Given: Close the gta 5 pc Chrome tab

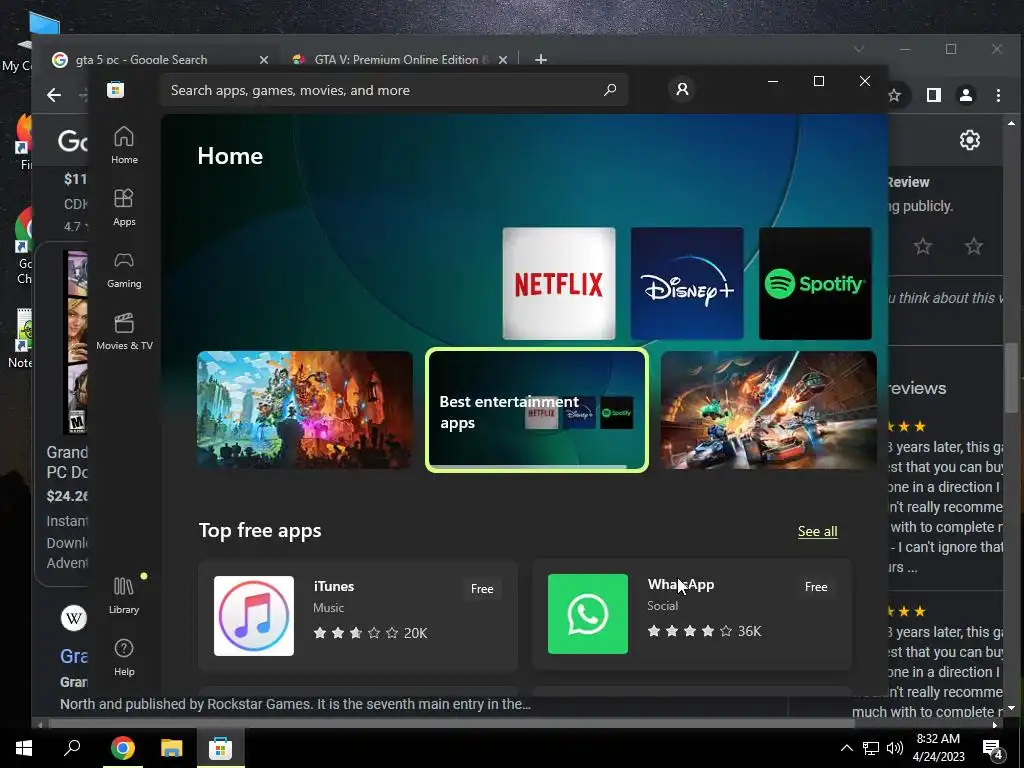Looking at the screenshot, I should coord(264,59).
